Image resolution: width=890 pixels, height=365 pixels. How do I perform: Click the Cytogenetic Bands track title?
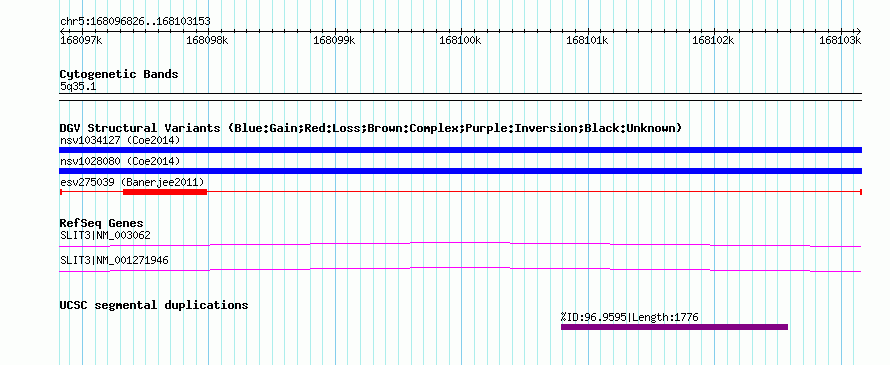coord(119,74)
